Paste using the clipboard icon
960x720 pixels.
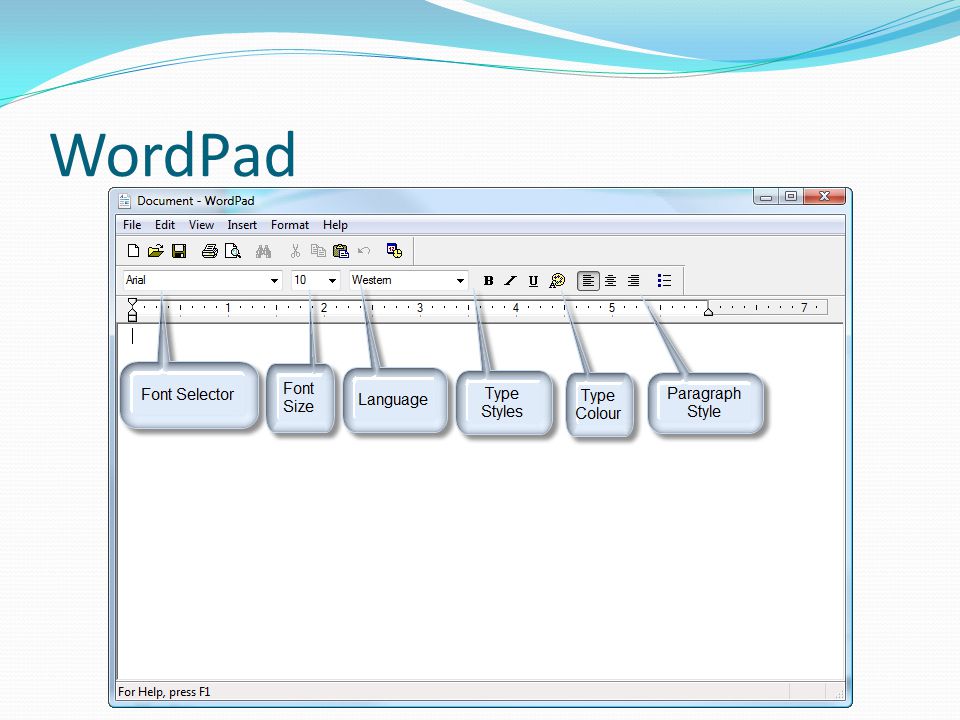click(340, 250)
